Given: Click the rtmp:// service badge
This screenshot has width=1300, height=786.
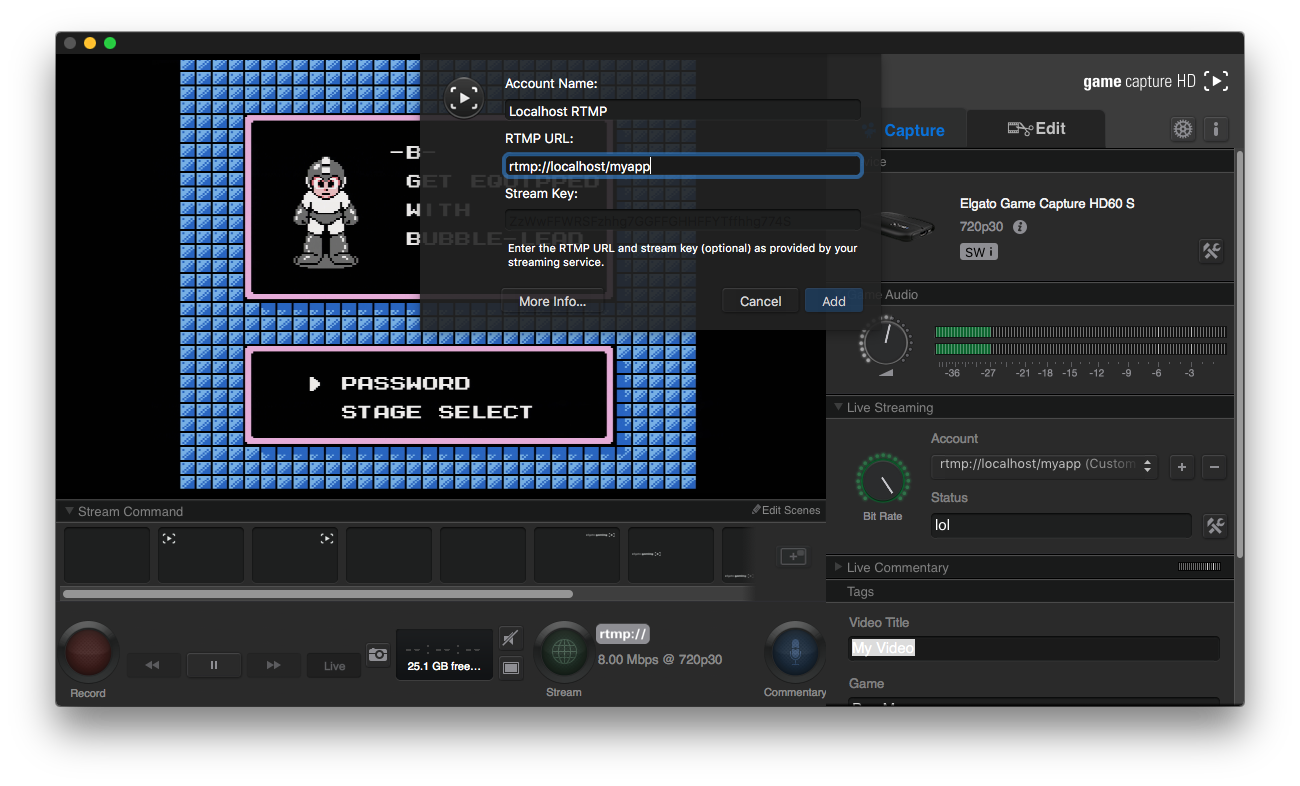Looking at the screenshot, I should [x=624, y=634].
